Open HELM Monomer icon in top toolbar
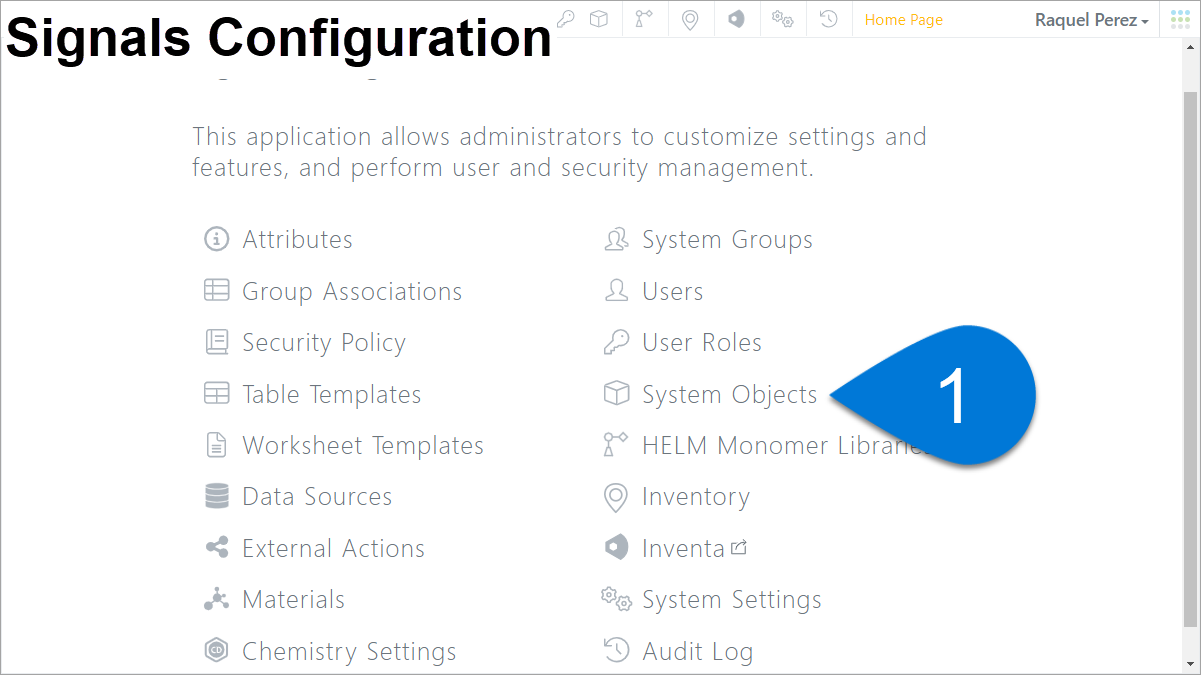 tap(644, 19)
